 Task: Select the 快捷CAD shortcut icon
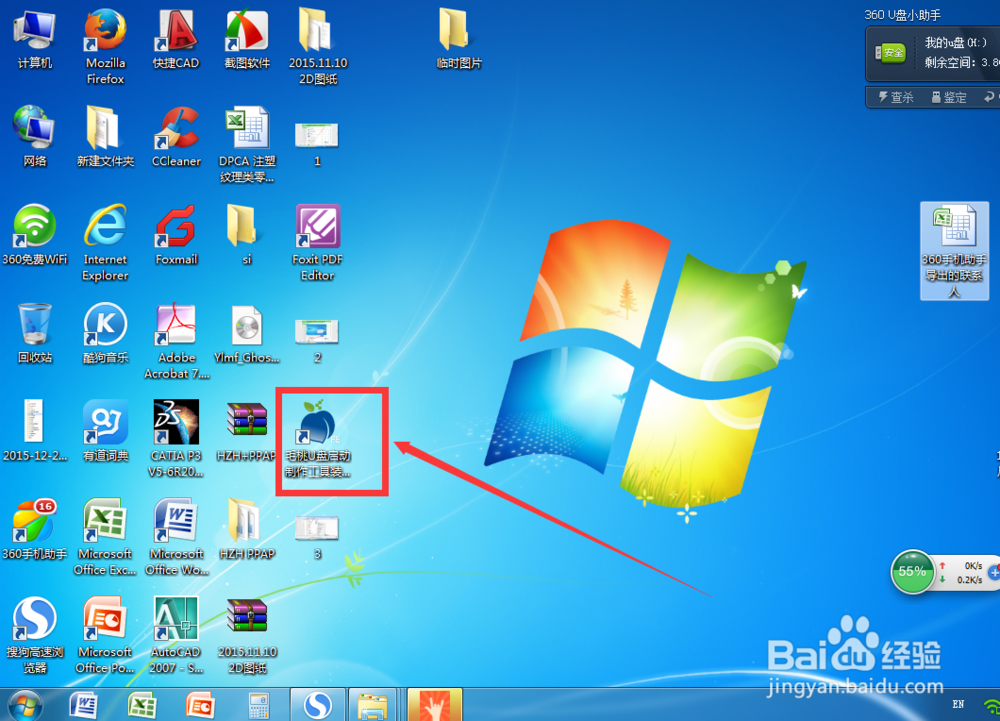click(x=176, y=40)
